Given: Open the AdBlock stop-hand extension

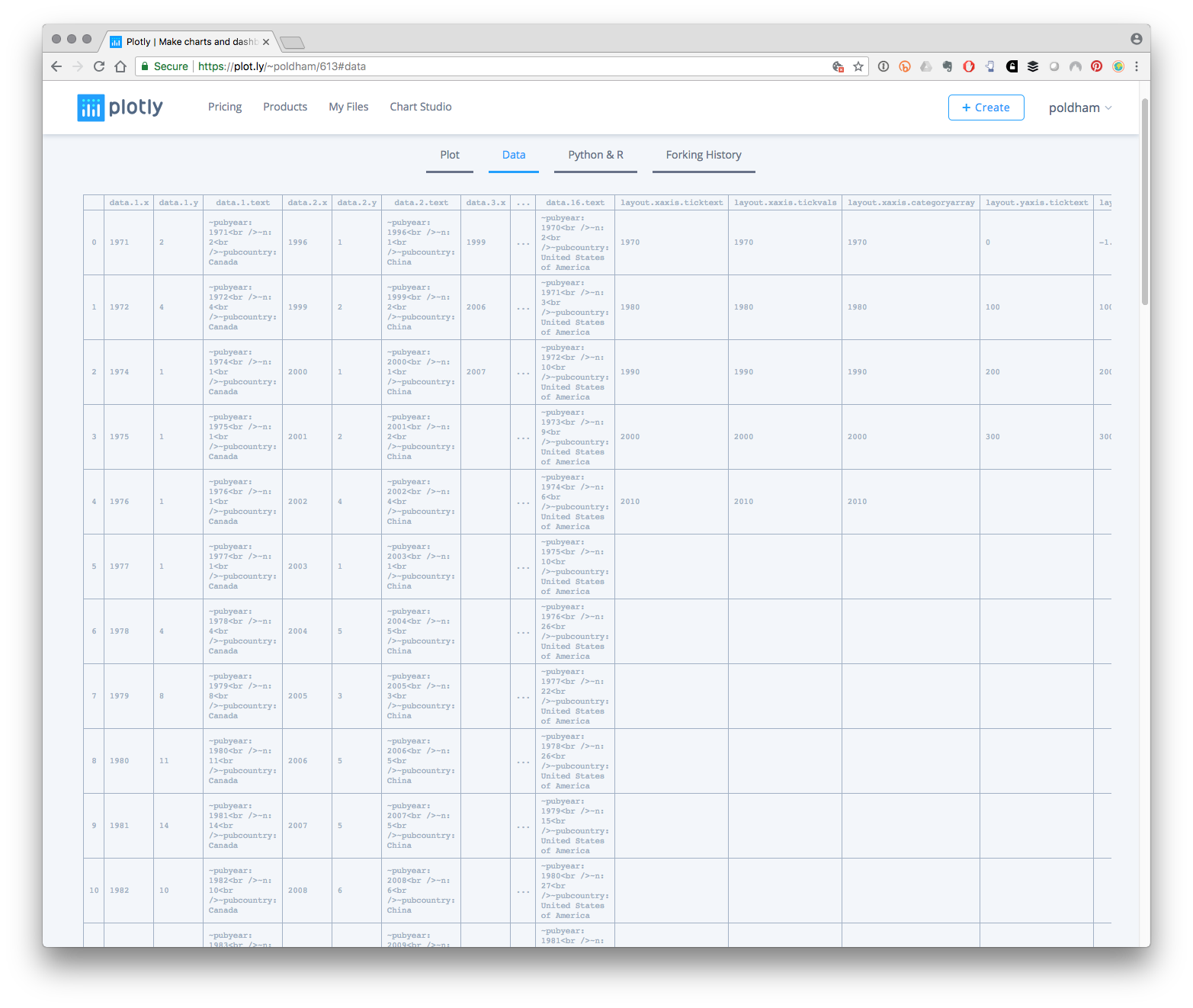Looking at the screenshot, I should tap(969, 66).
